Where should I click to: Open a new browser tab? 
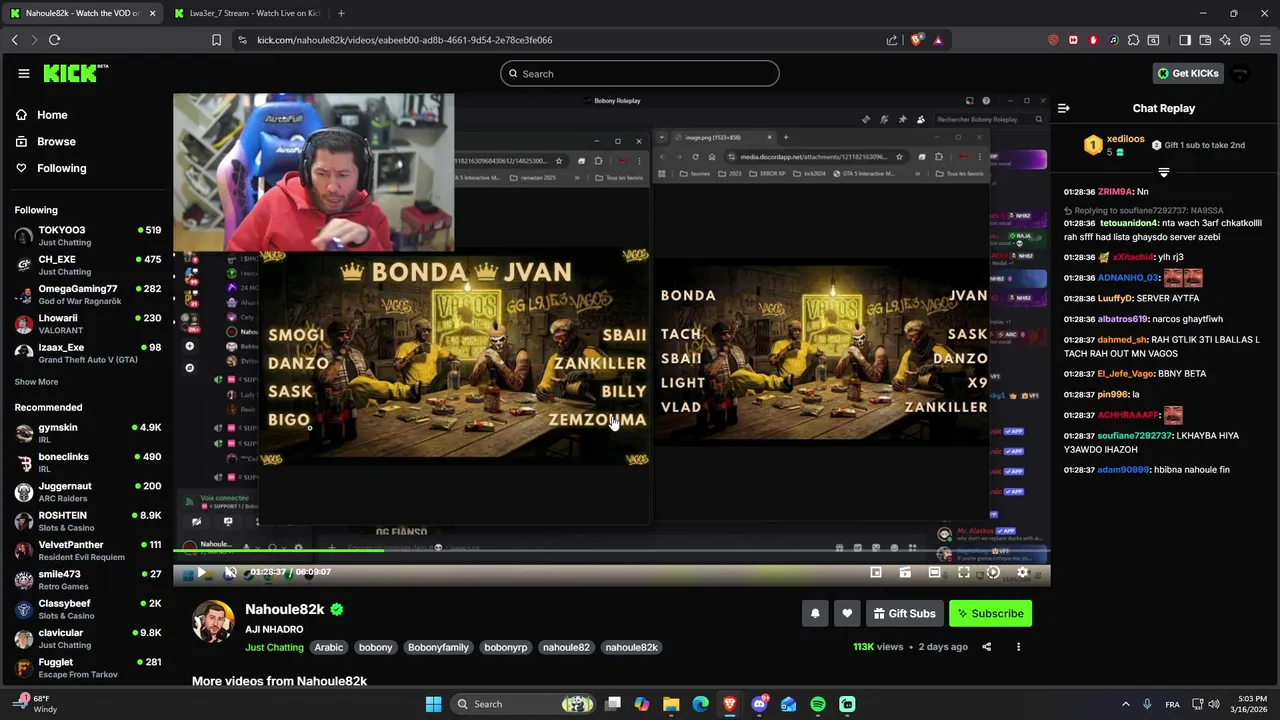[x=341, y=13]
